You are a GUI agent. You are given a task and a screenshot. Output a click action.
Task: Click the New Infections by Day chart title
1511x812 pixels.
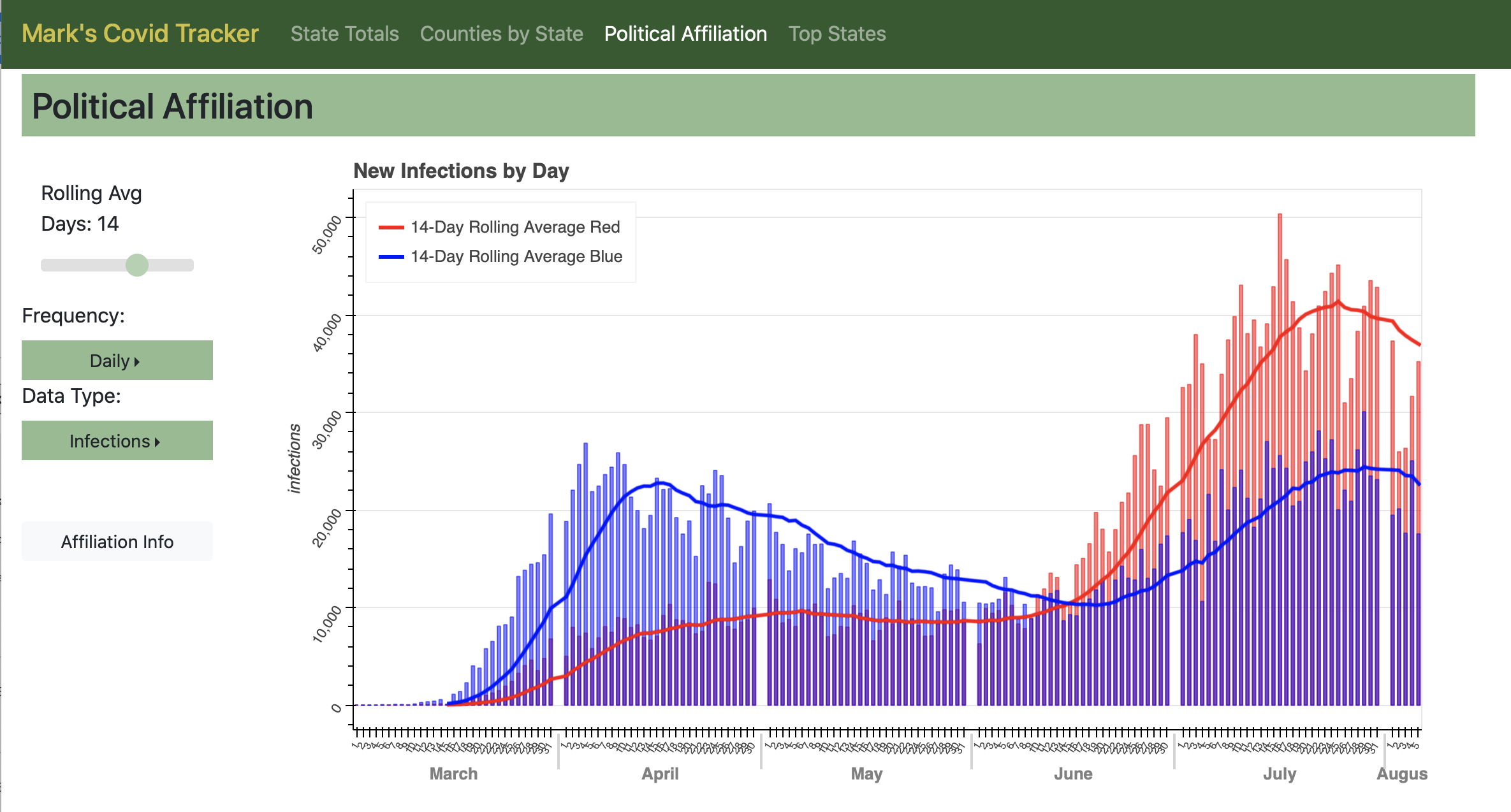pyautogui.click(x=461, y=171)
